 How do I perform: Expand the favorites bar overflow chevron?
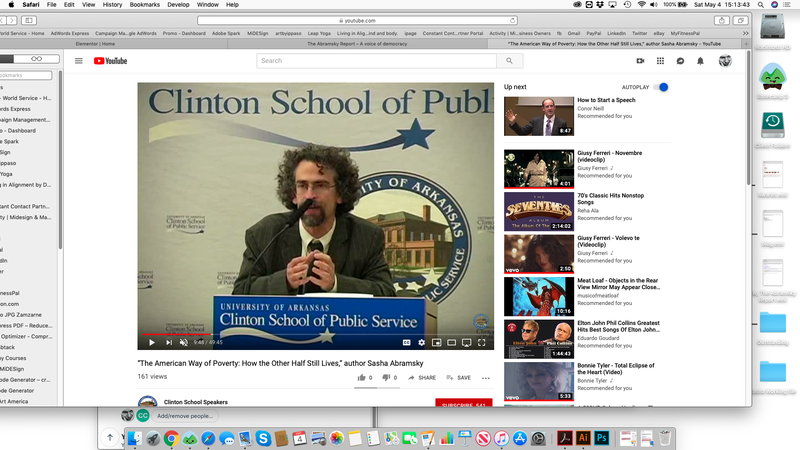(745, 33)
